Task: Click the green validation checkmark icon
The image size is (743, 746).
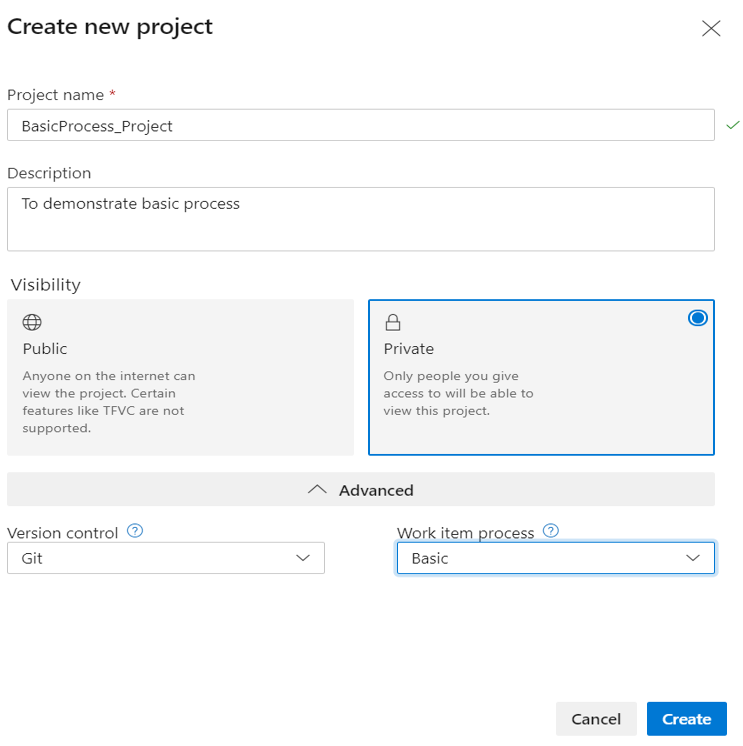Action: coord(732,125)
